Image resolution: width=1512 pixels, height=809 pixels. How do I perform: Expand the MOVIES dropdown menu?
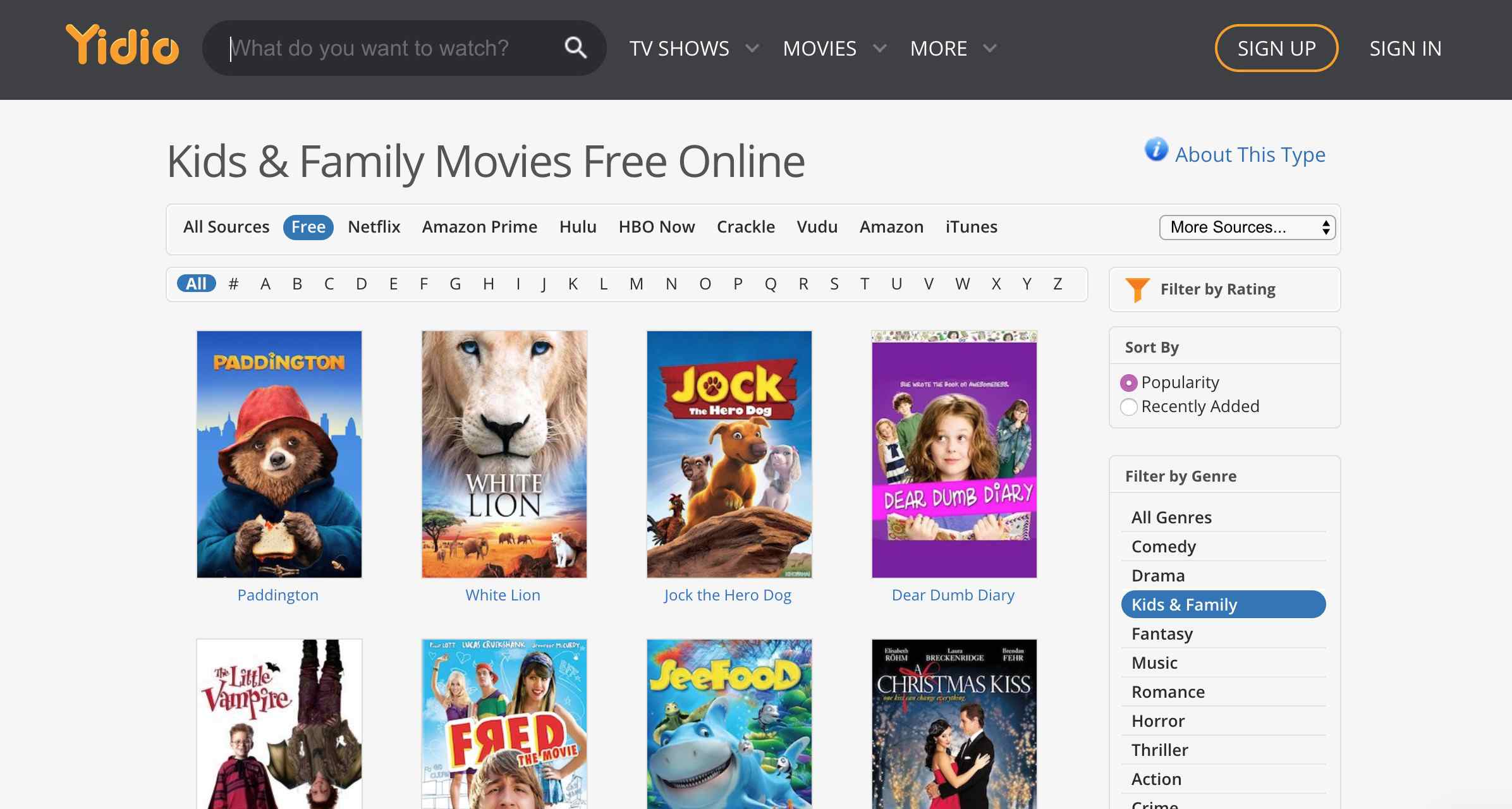(x=834, y=49)
